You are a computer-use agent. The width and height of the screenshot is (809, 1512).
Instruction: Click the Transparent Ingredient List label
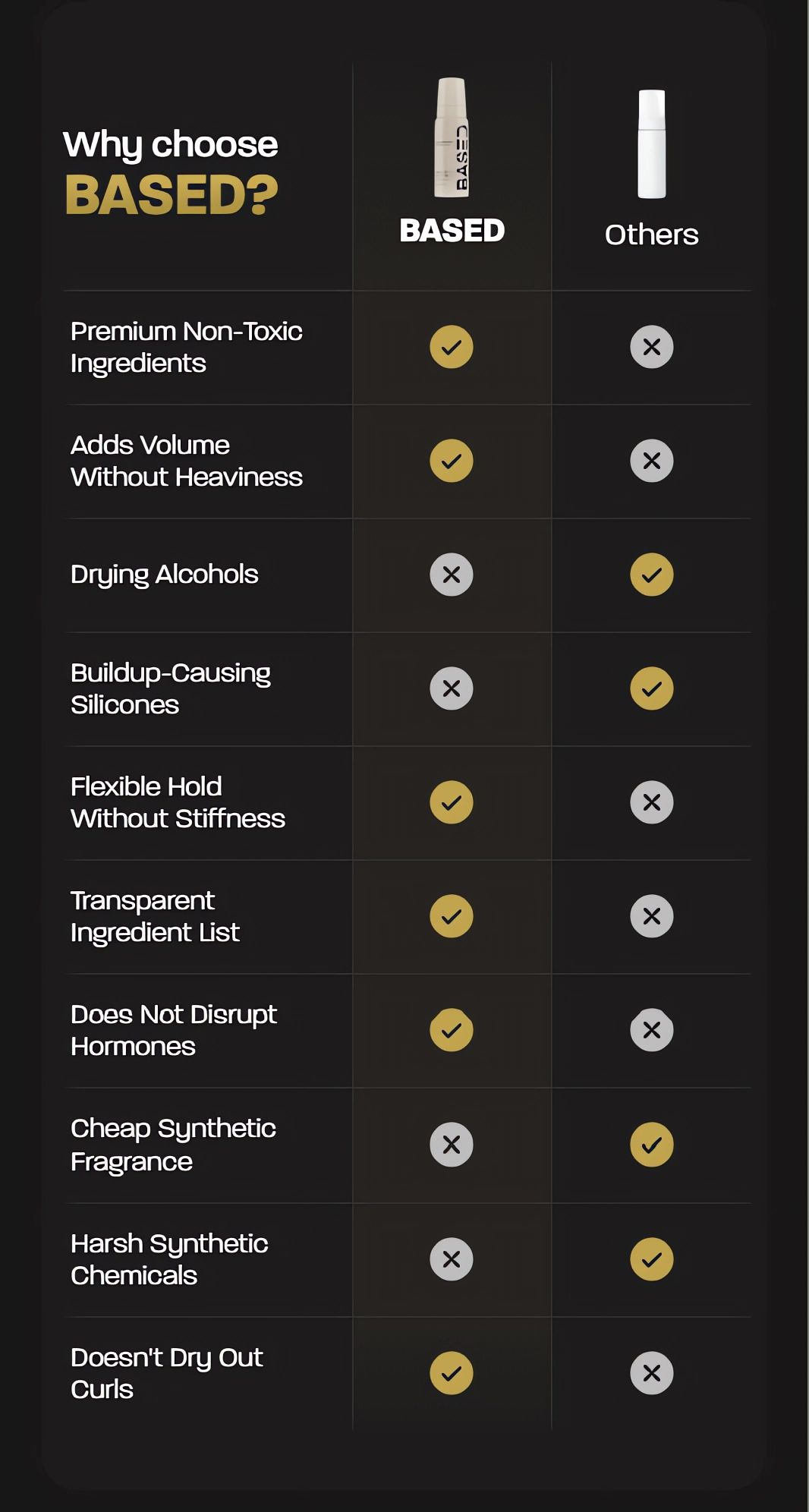pyautogui.click(x=155, y=916)
